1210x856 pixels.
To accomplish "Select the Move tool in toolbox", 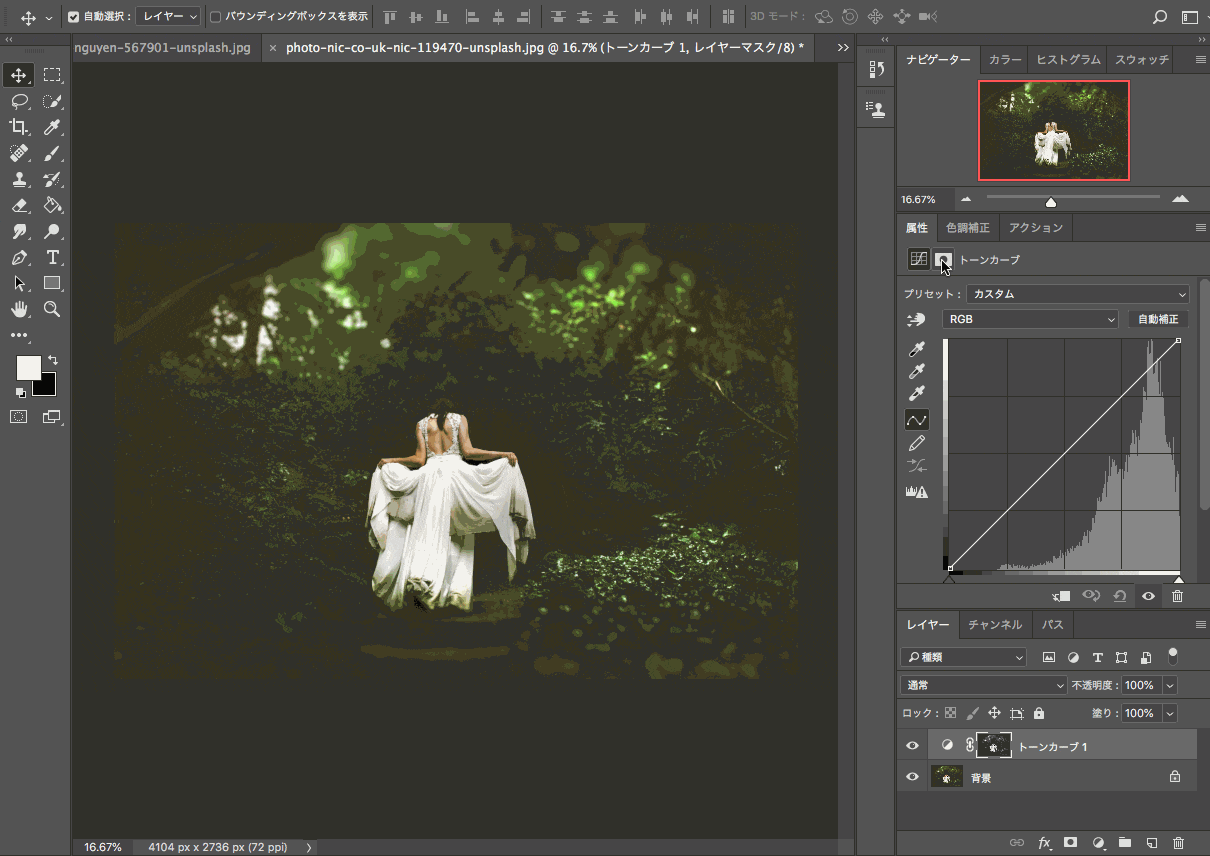I will point(18,75).
